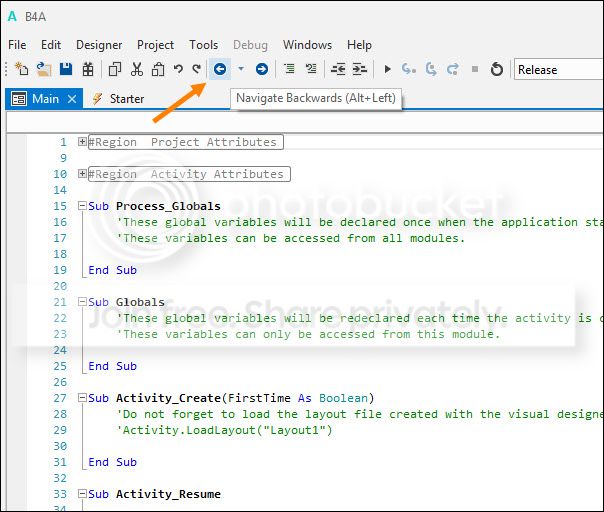Click the Copy toolbar icon

[x=115, y=69]
